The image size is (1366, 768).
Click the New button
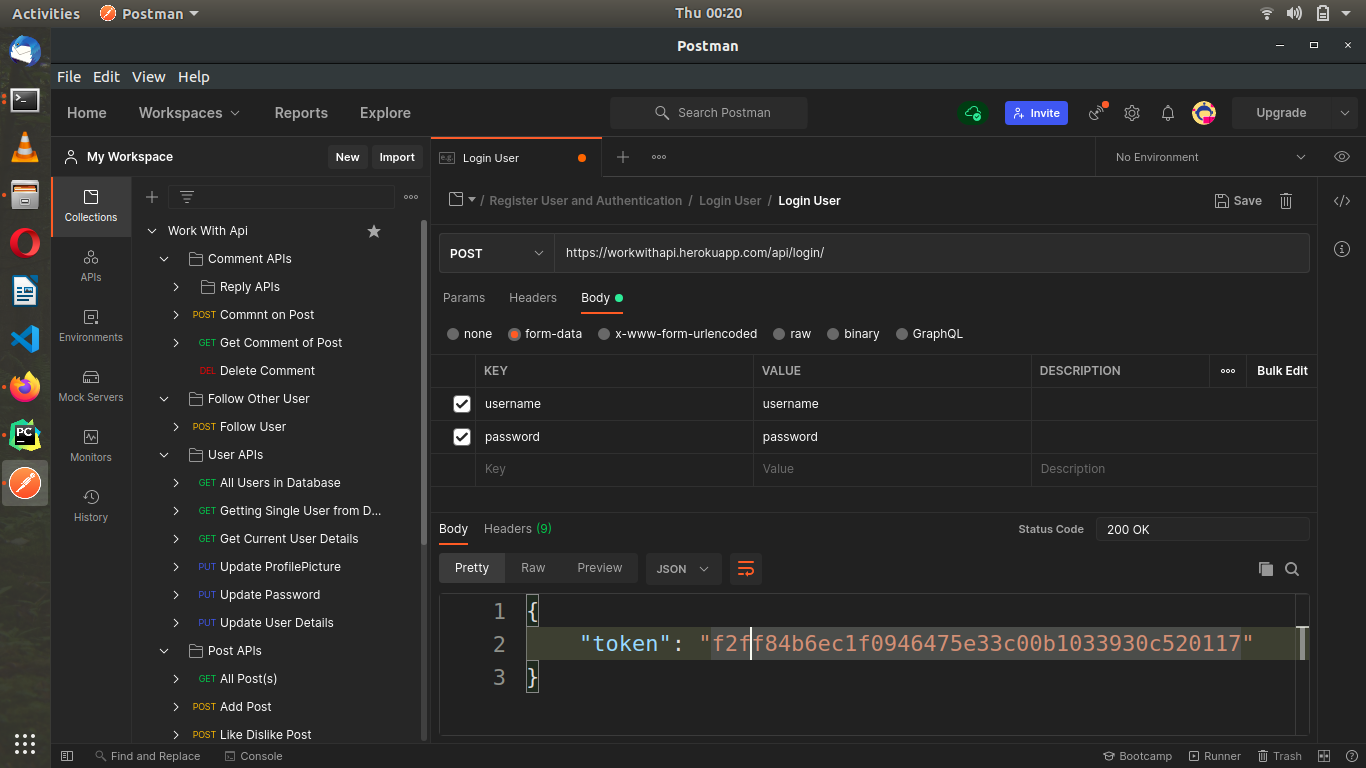coord(347,157)
